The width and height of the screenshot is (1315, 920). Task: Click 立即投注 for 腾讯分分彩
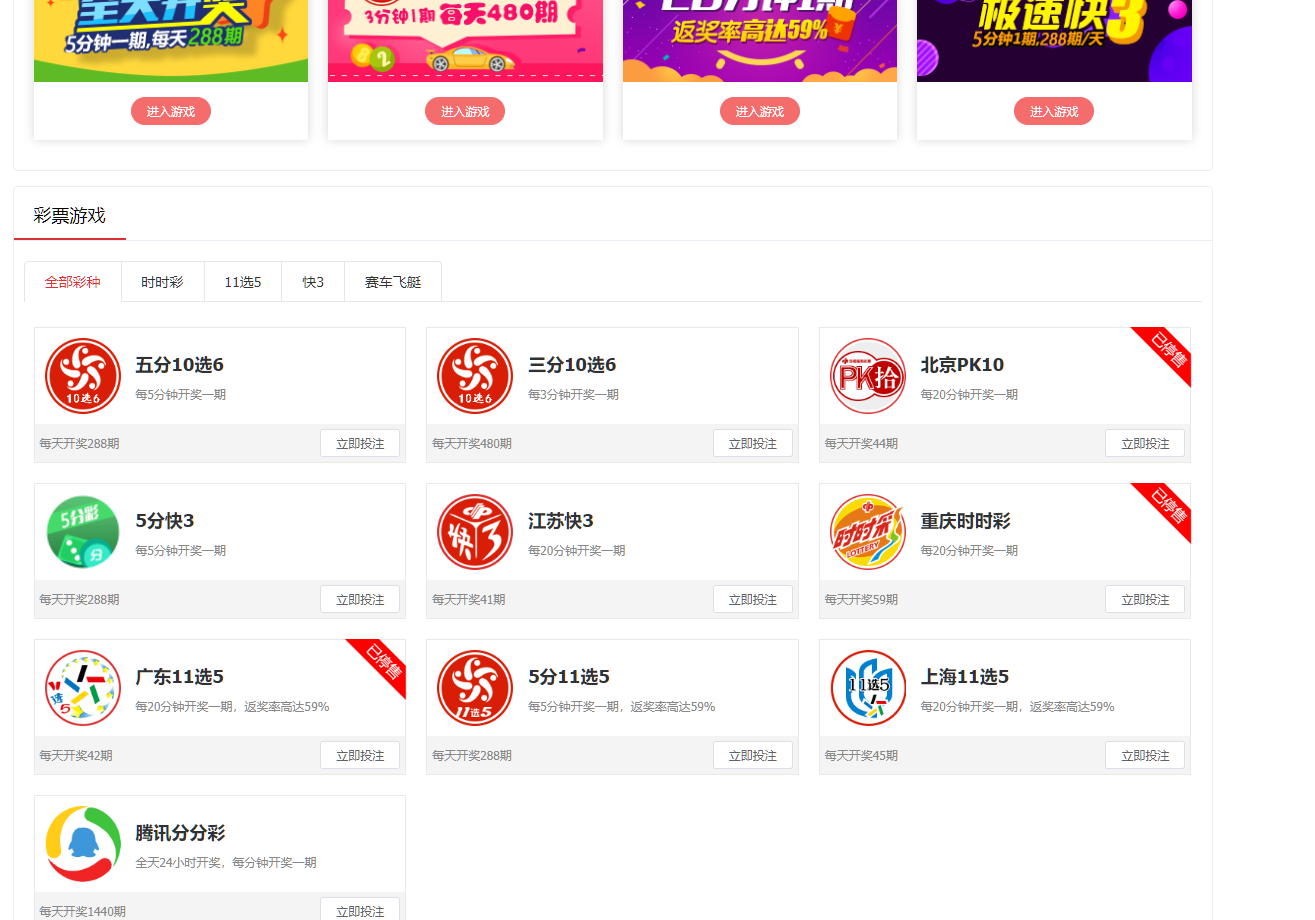coord(360,911)
